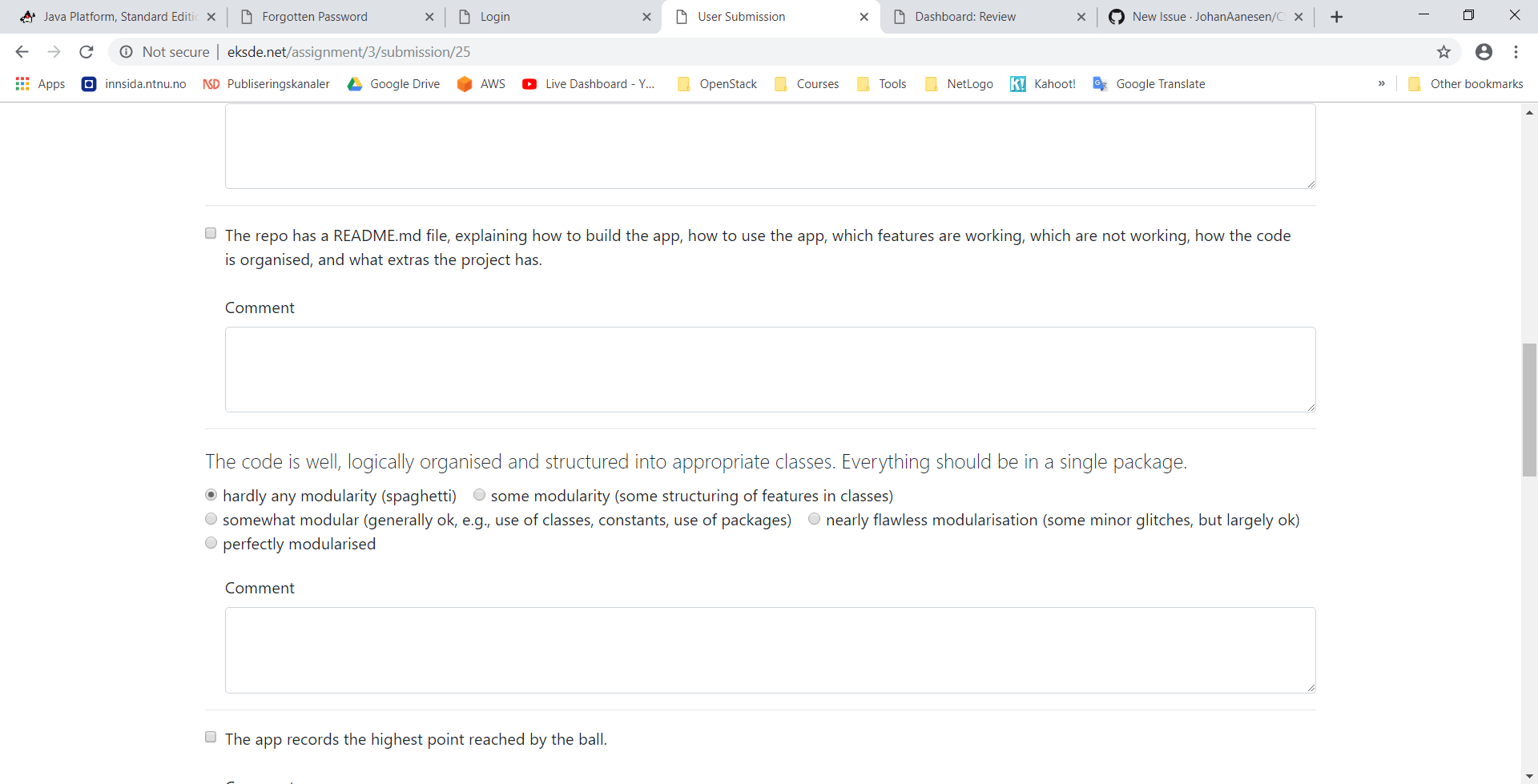Close the Forgotten Password tab
This screenshot has width=1538, height=784.
[429, 17]
